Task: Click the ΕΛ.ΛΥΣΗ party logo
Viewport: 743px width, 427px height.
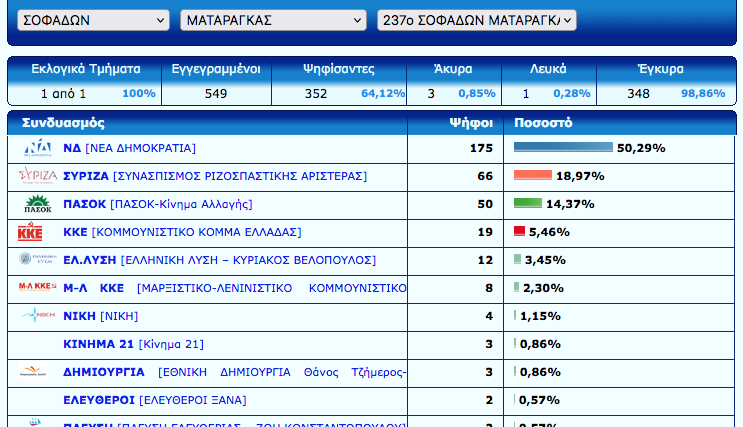Action: click(37, 260)
